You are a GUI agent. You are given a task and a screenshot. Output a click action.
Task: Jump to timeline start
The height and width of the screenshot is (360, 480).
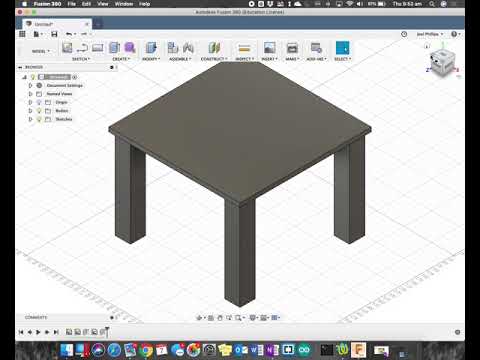tap(21, 332)
